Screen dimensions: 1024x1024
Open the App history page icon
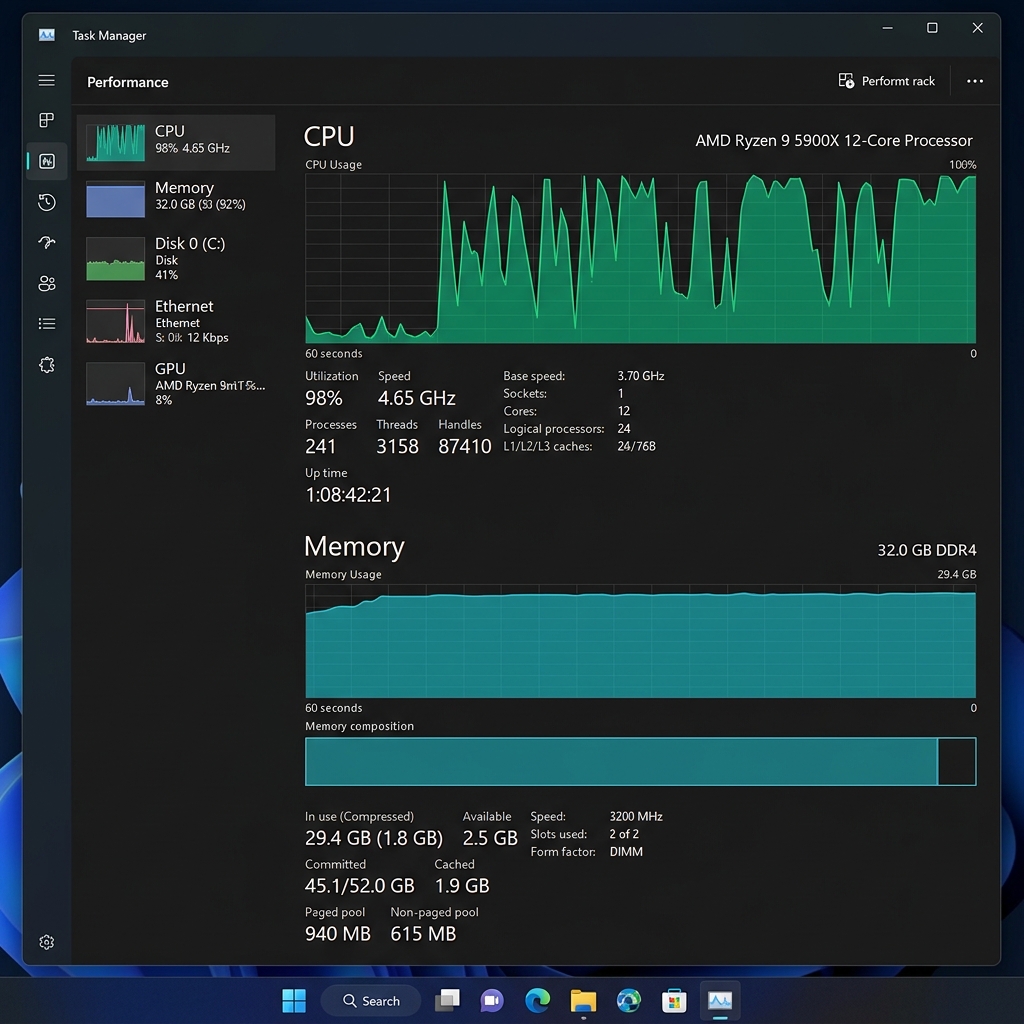tap(46, 202)
